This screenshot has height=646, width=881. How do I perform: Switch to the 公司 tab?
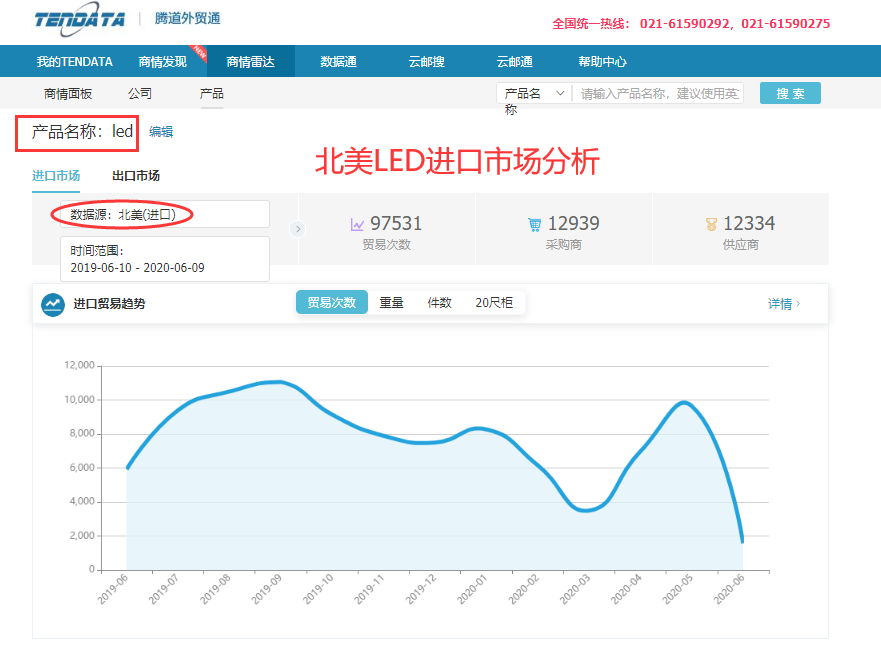click(x=140, y=92)
